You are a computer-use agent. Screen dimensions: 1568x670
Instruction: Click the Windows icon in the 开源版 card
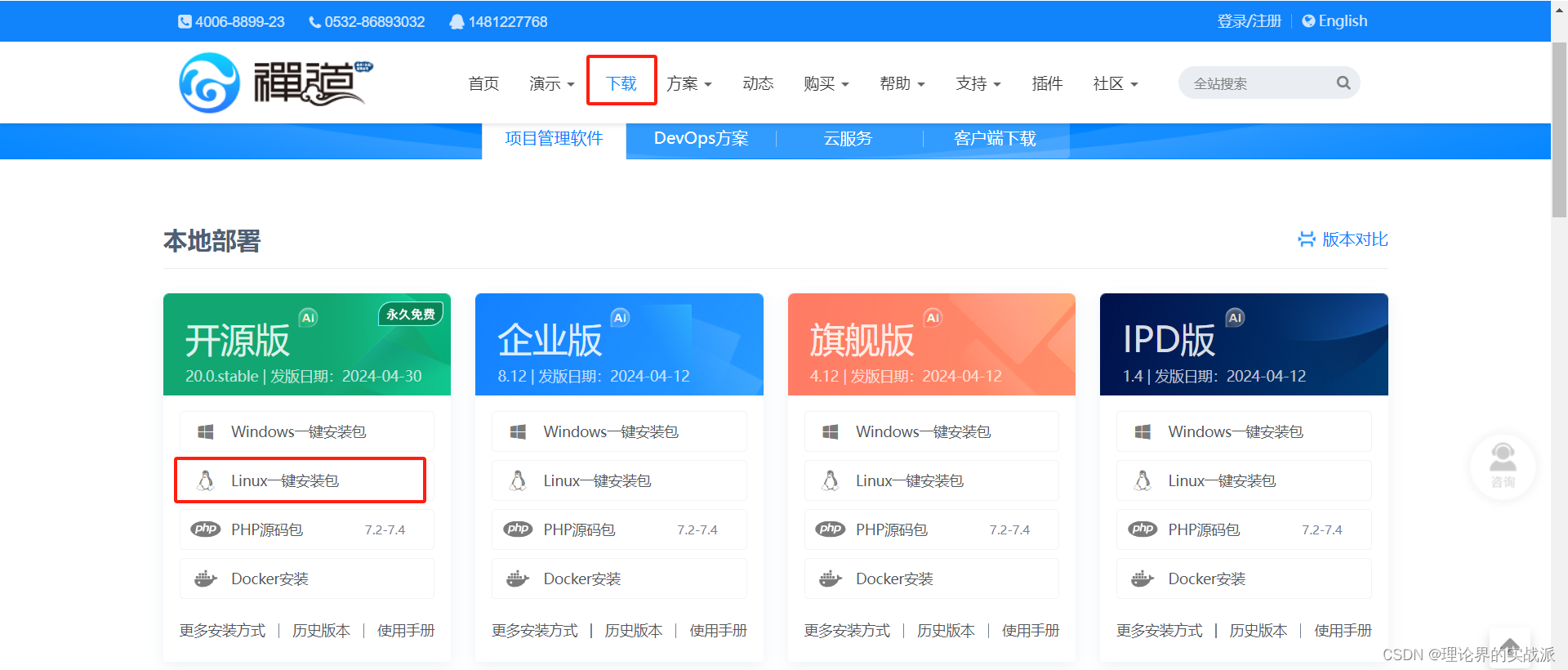(x=206, y=431)
